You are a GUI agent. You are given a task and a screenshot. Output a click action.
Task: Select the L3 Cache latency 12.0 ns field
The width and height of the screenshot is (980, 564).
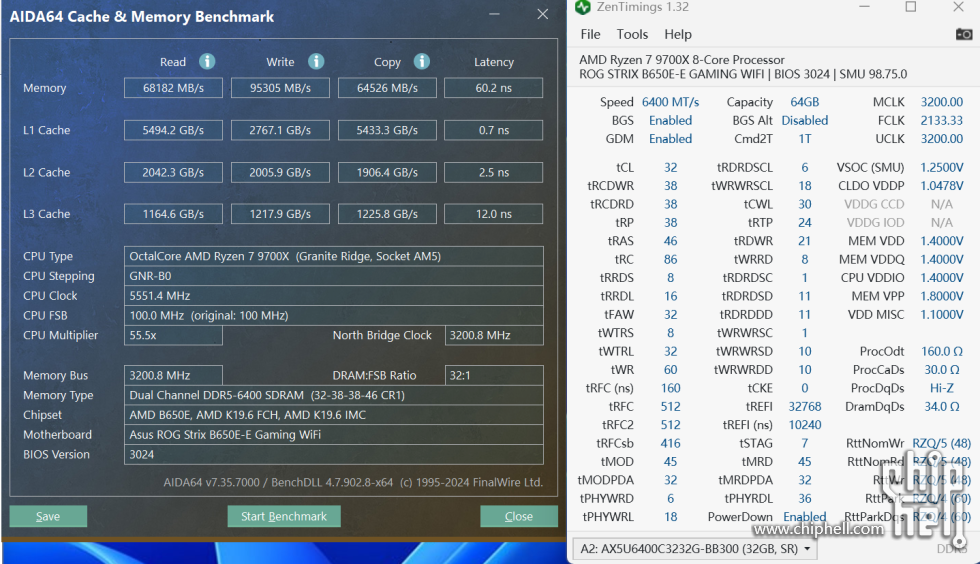tap(494, 214)
